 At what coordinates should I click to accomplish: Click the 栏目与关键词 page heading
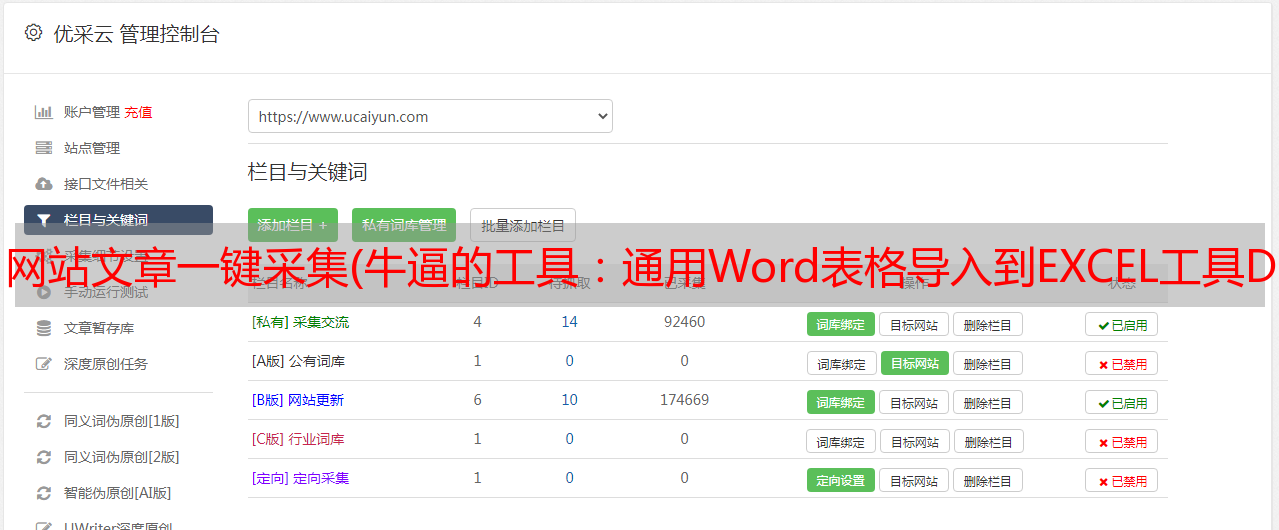click(x=308, y=172)
